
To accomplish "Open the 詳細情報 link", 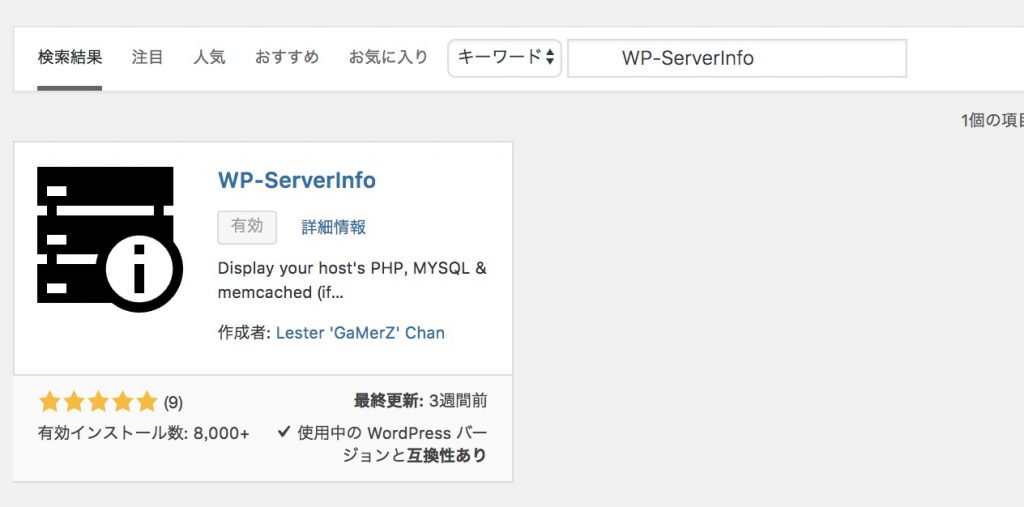I will pyautogui.click(x=334, y=227).
